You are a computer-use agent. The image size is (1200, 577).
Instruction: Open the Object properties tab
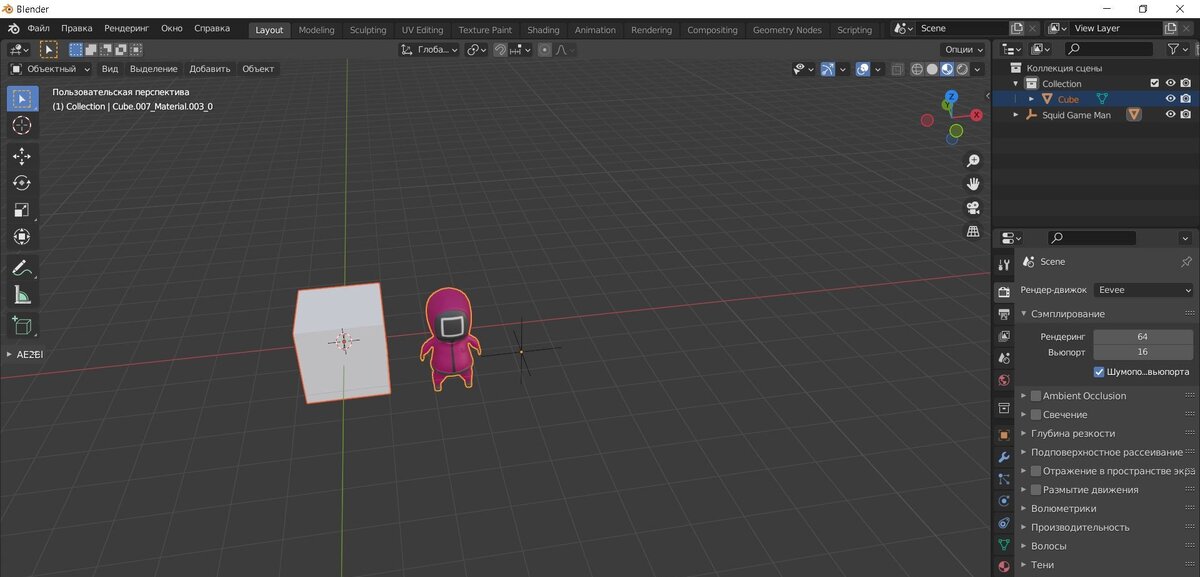(1004, 435)
